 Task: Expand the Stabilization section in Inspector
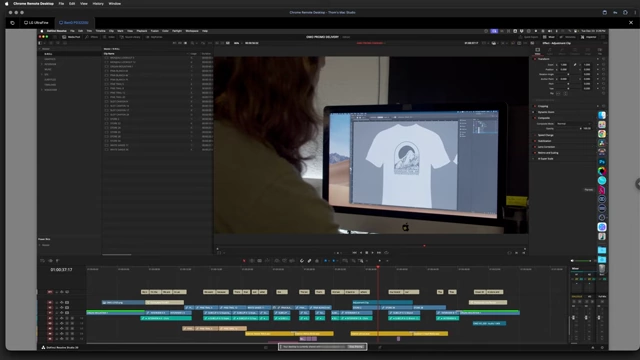544,141
